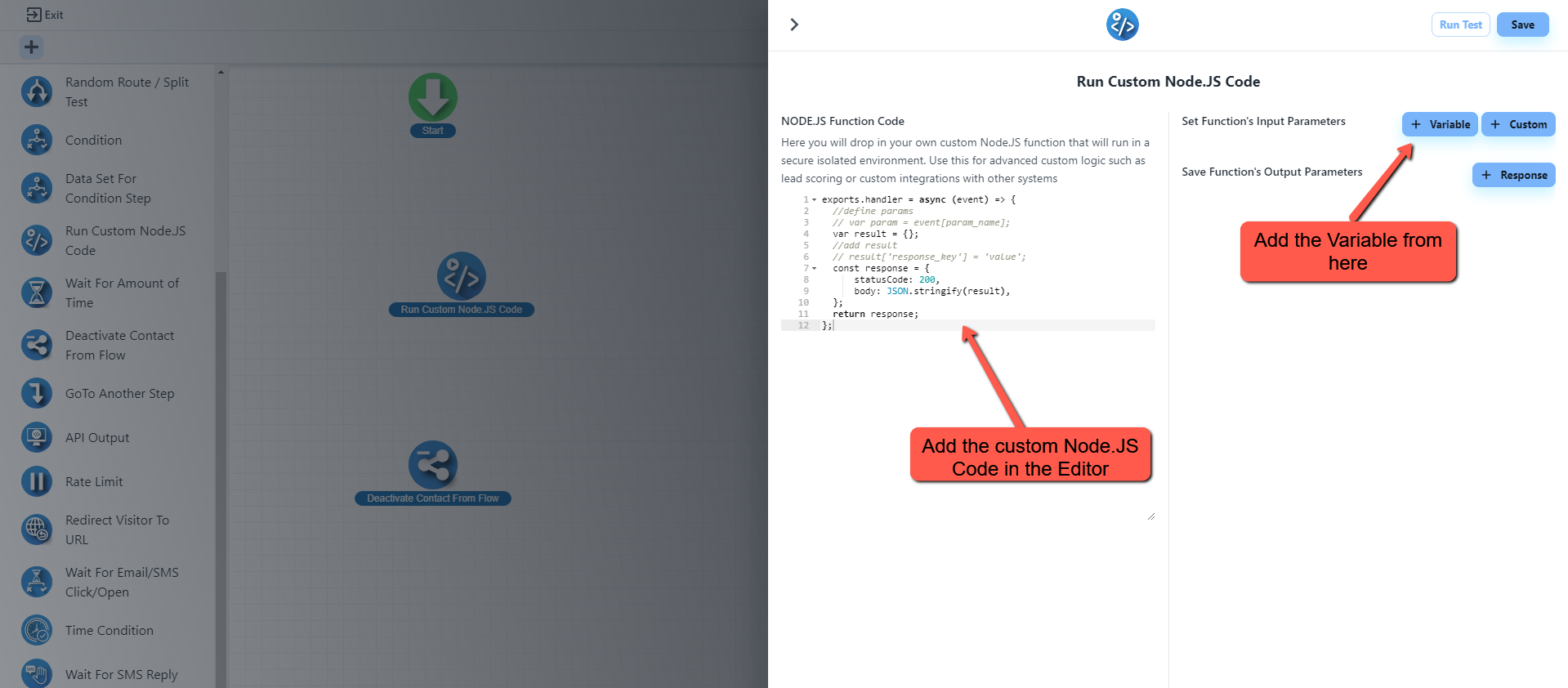Image resolution: width=1568 pixels, height=688 pixels.
Task: Click the Wait For Amount of Time hourglass icon
Action: tap(37, 293)
